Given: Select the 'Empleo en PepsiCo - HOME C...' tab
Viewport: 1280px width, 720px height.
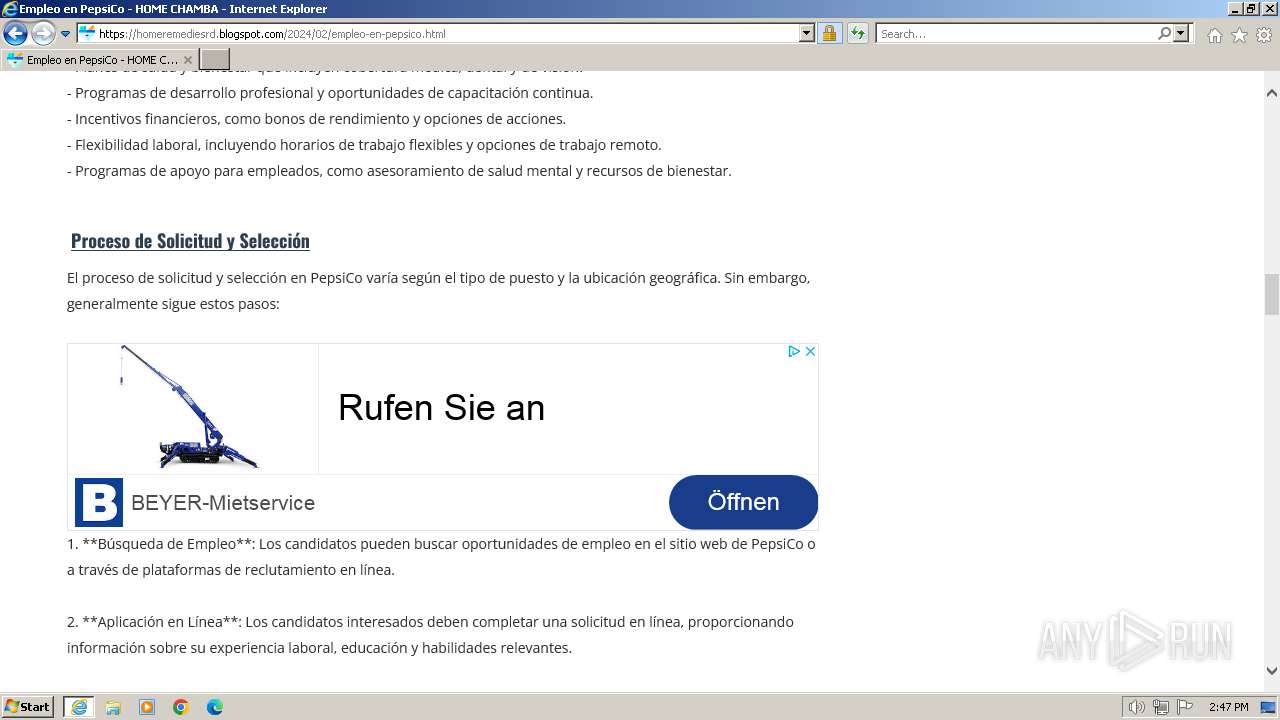Looking at the screenshot, I should (x=100, y=60).
